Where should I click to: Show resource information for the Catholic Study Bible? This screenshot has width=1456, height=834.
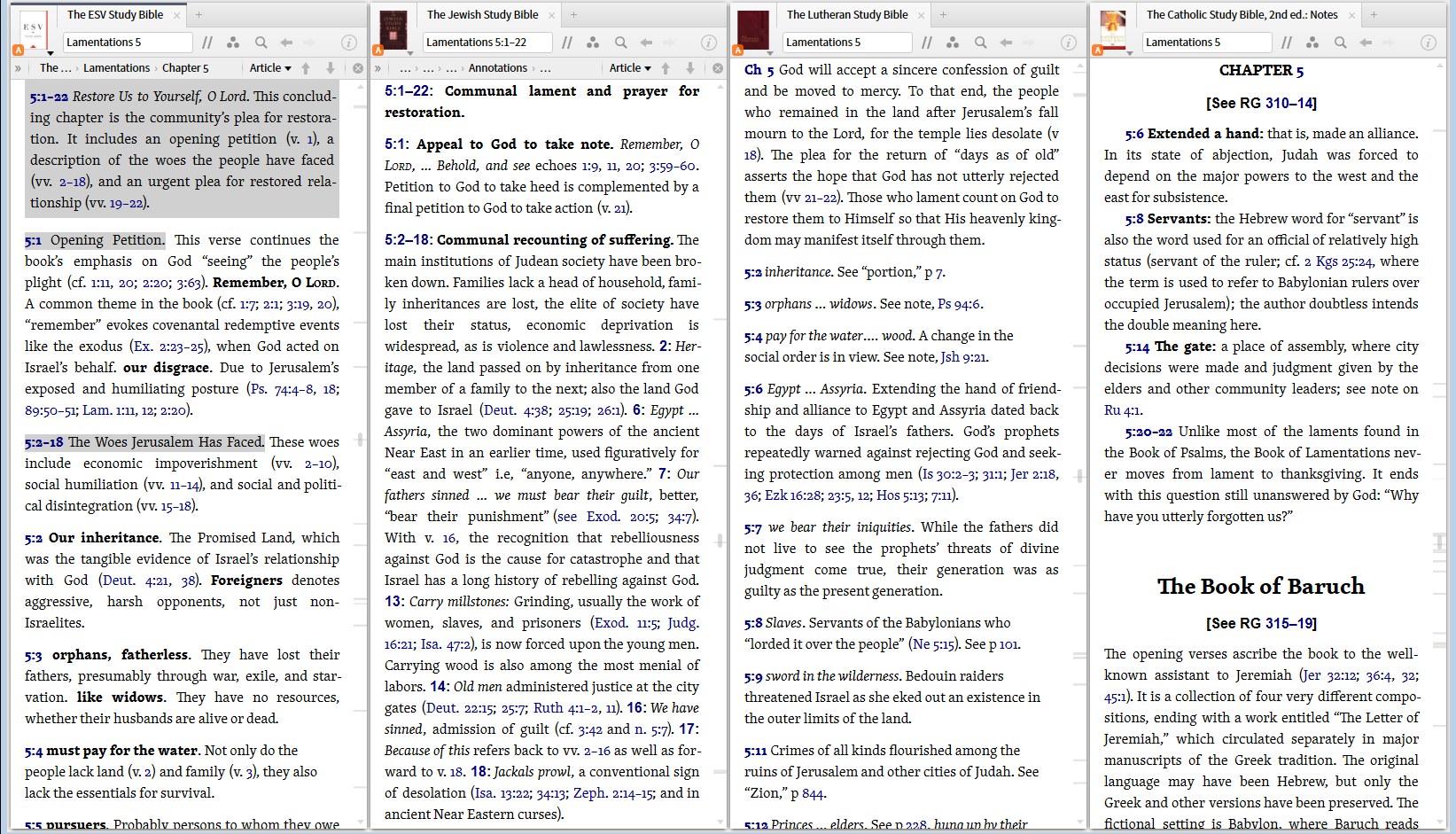click(x=1429, y=43)
